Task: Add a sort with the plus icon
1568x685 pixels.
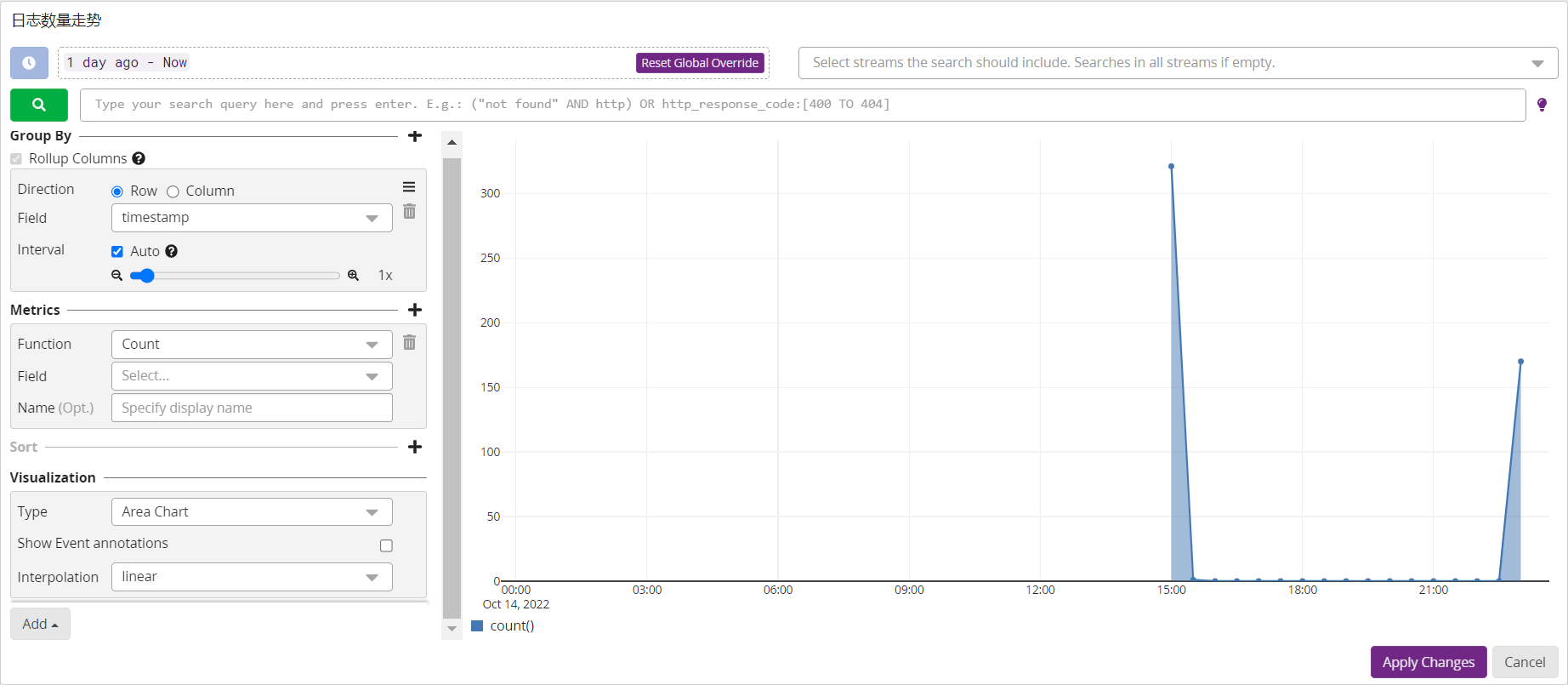Action: coord(415,447)
